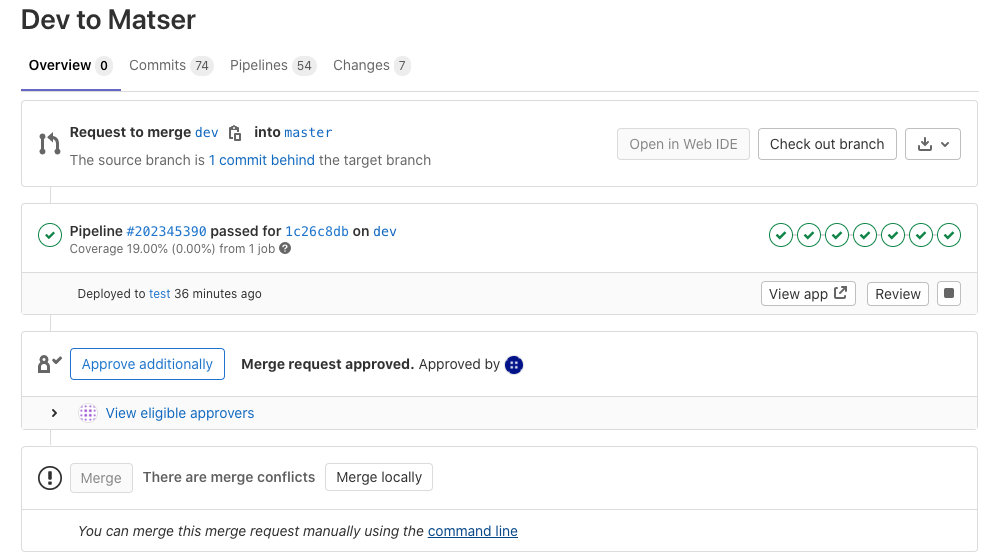
Task: Go to the Changes tab
Action: [371, 65]
